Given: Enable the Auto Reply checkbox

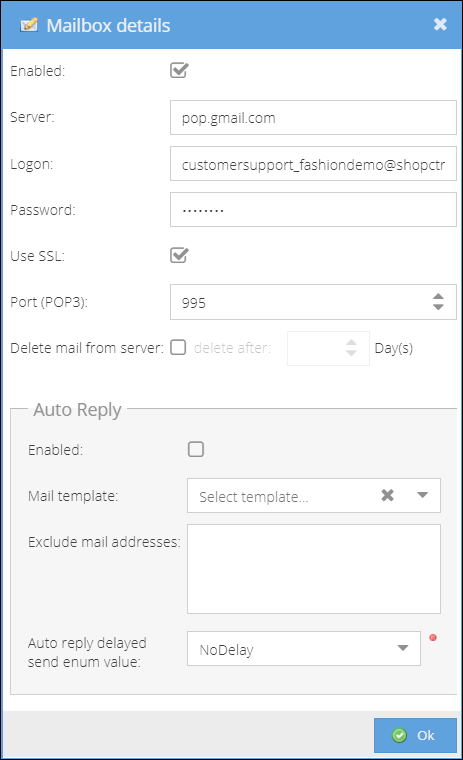Looking at the screenshot, I should coord(196,449).
